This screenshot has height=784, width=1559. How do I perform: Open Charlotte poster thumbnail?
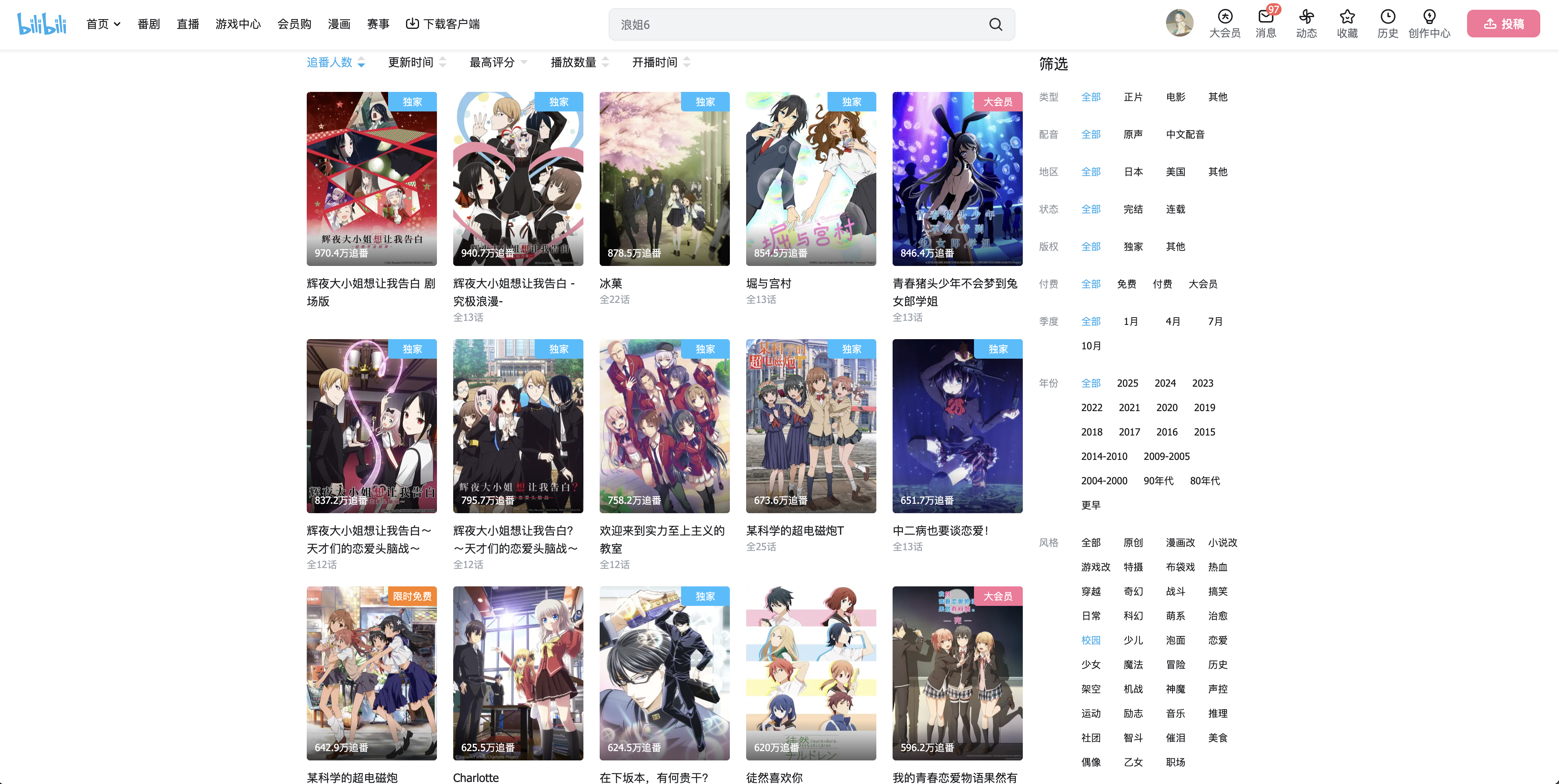[518, 673]
